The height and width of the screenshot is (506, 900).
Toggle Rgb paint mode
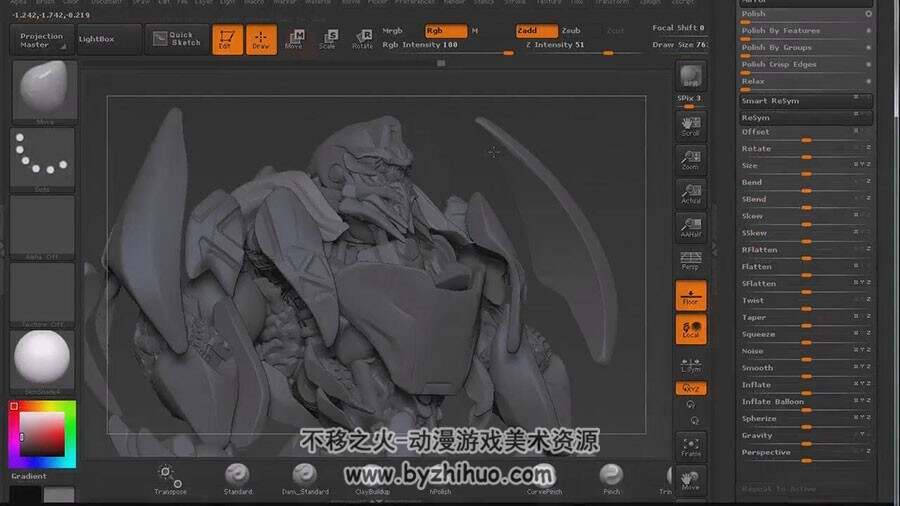point(446,30)
